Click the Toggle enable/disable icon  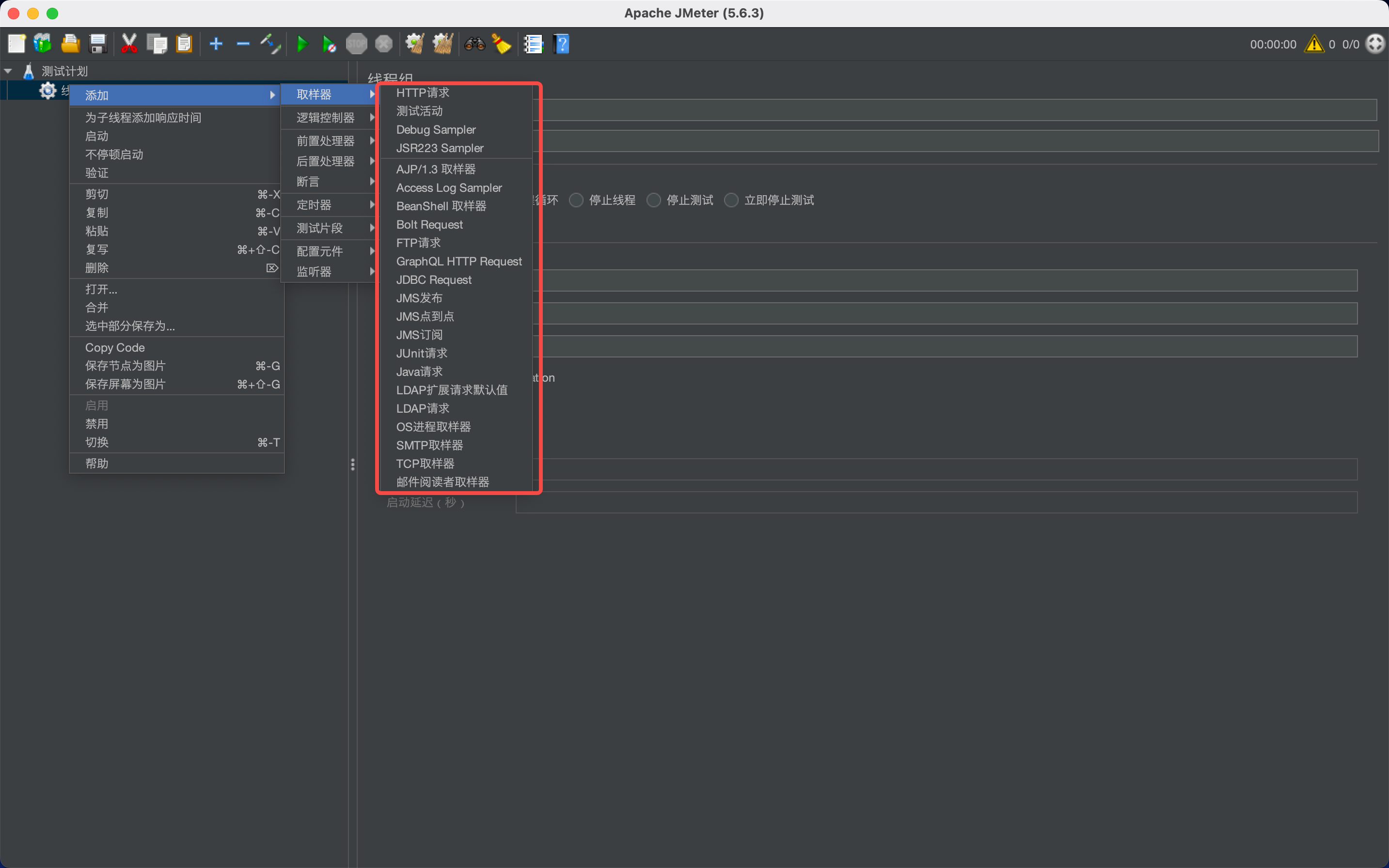[270, 44]
